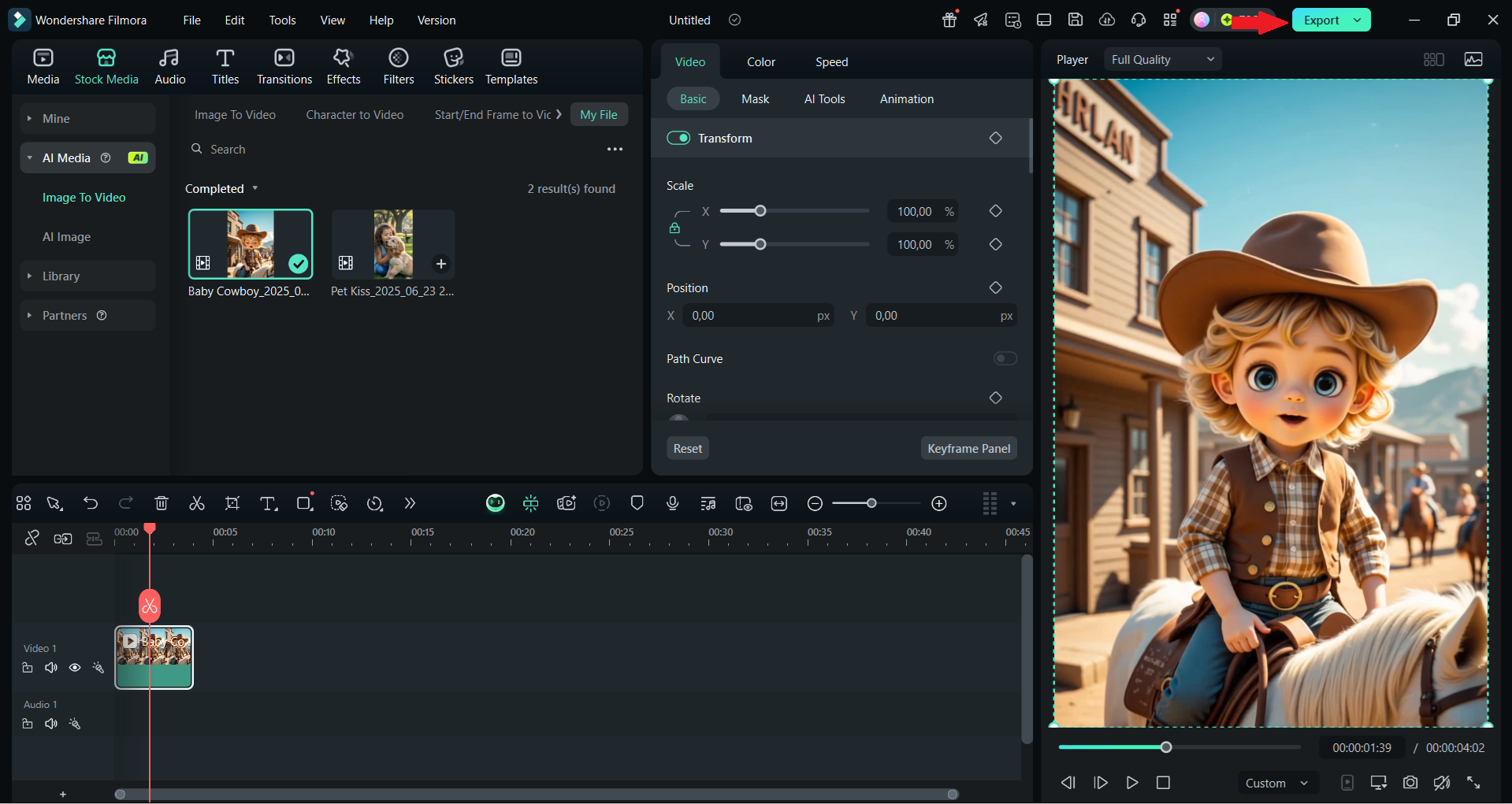Toggle the Transform switch
This screenshot has height=804, width=1512.
pyautogui.click(x=678, y=138)
